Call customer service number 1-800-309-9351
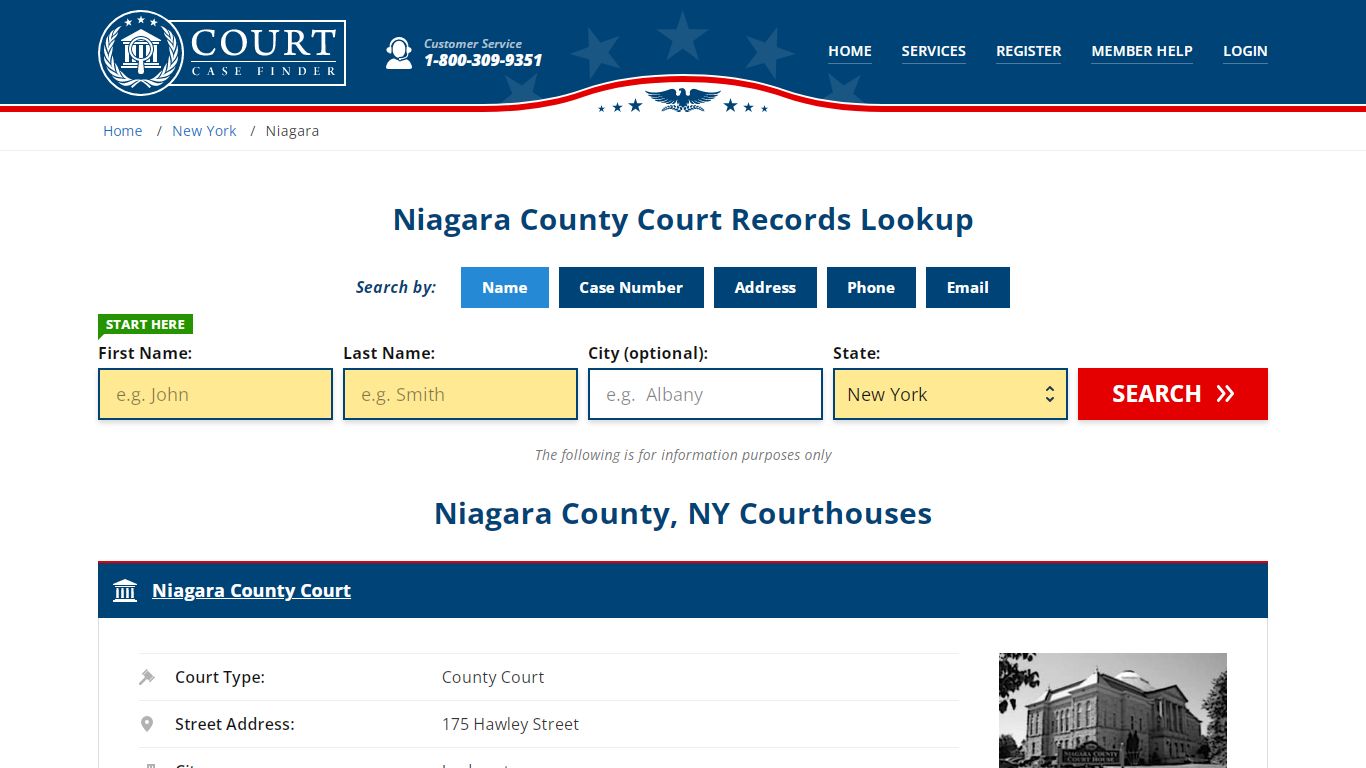This screenshot has height=768, width=1366. [x=483, y=60]
